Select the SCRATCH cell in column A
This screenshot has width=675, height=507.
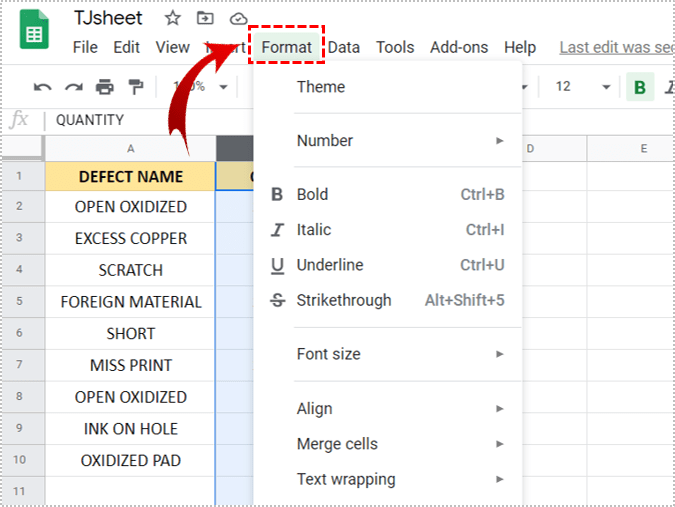pyautogui.click(x=130, y=270)
